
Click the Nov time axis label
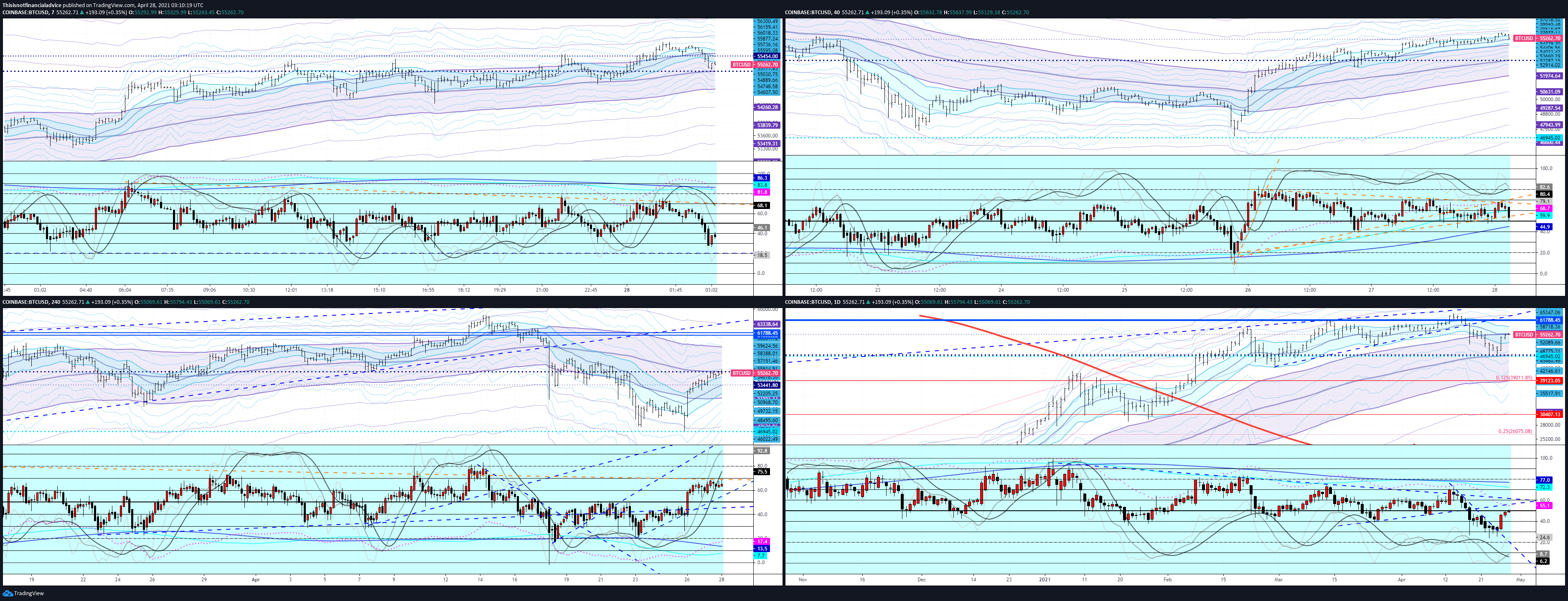click(802, 580)
